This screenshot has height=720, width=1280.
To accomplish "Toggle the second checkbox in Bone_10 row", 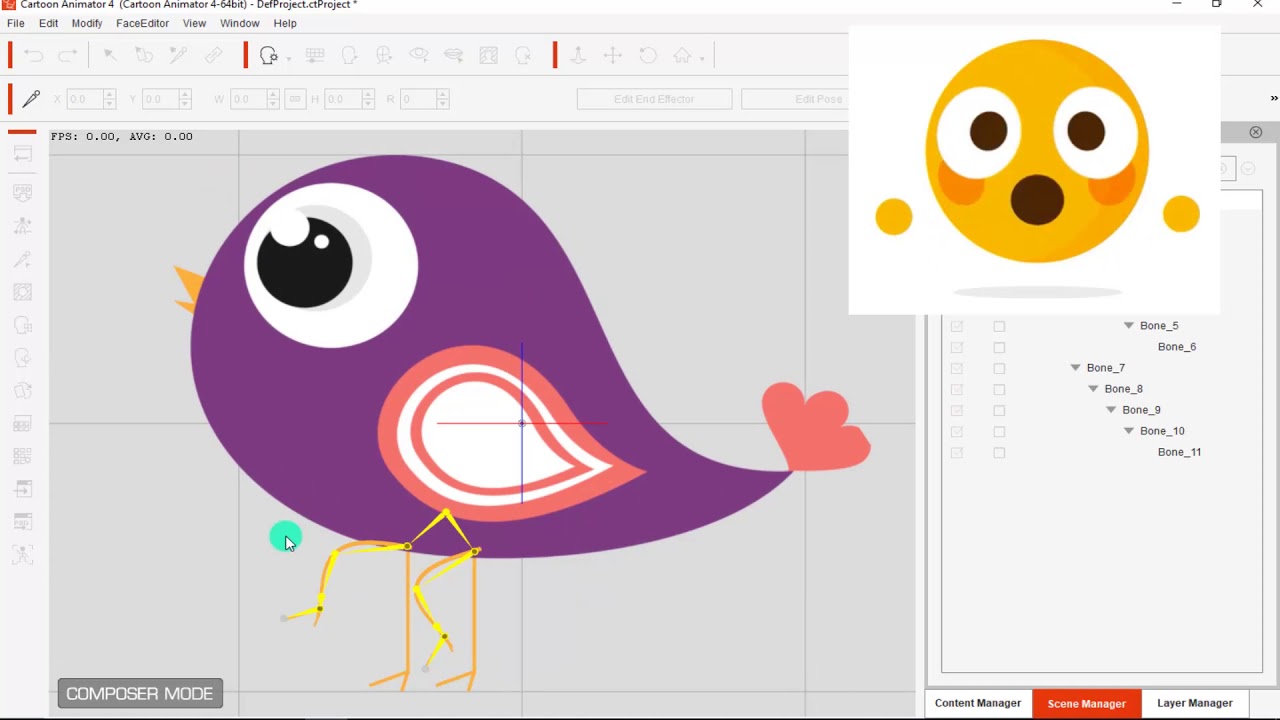I will tap(999, 431).
